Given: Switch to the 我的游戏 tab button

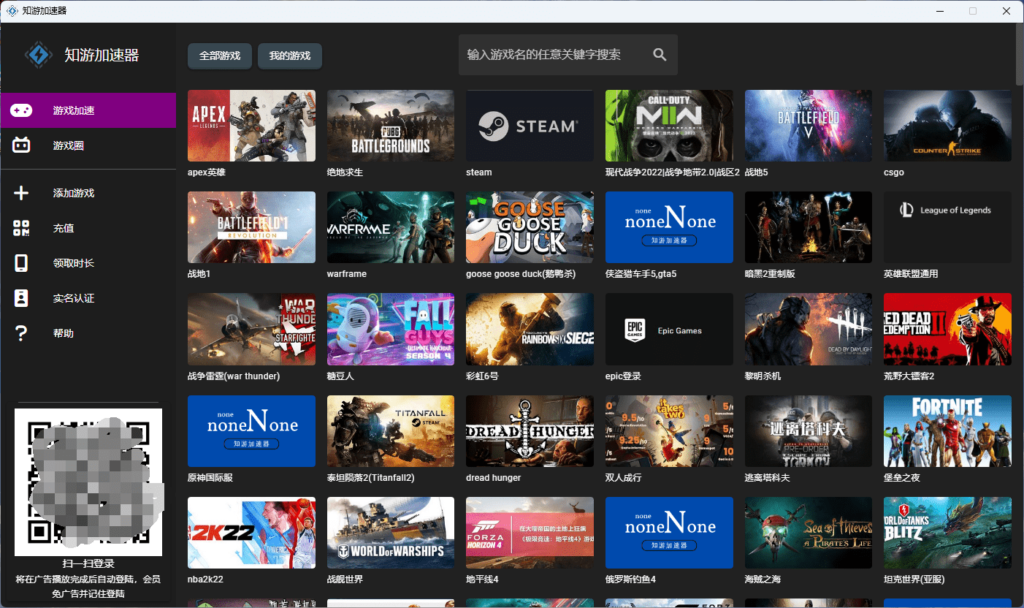Looking at the screenshot, I should (290, 56).
